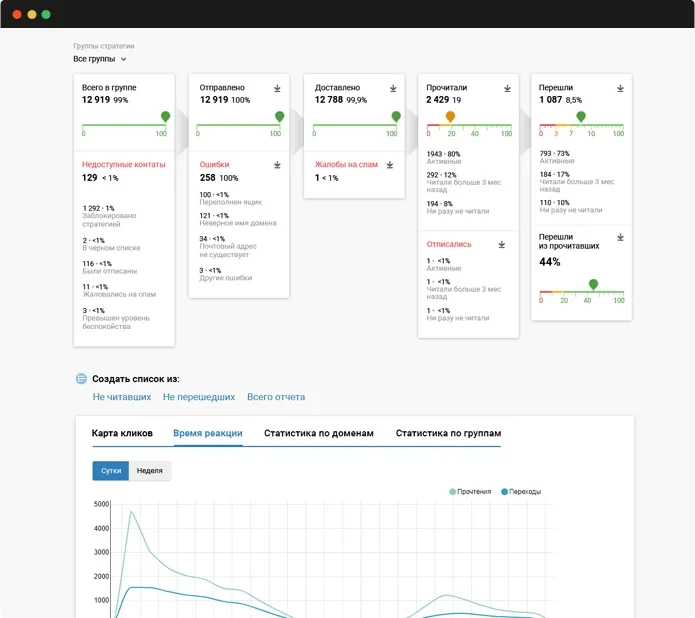Open the Все группы dropdown
The image size is (695, 618).
click(x=100, y=59)
